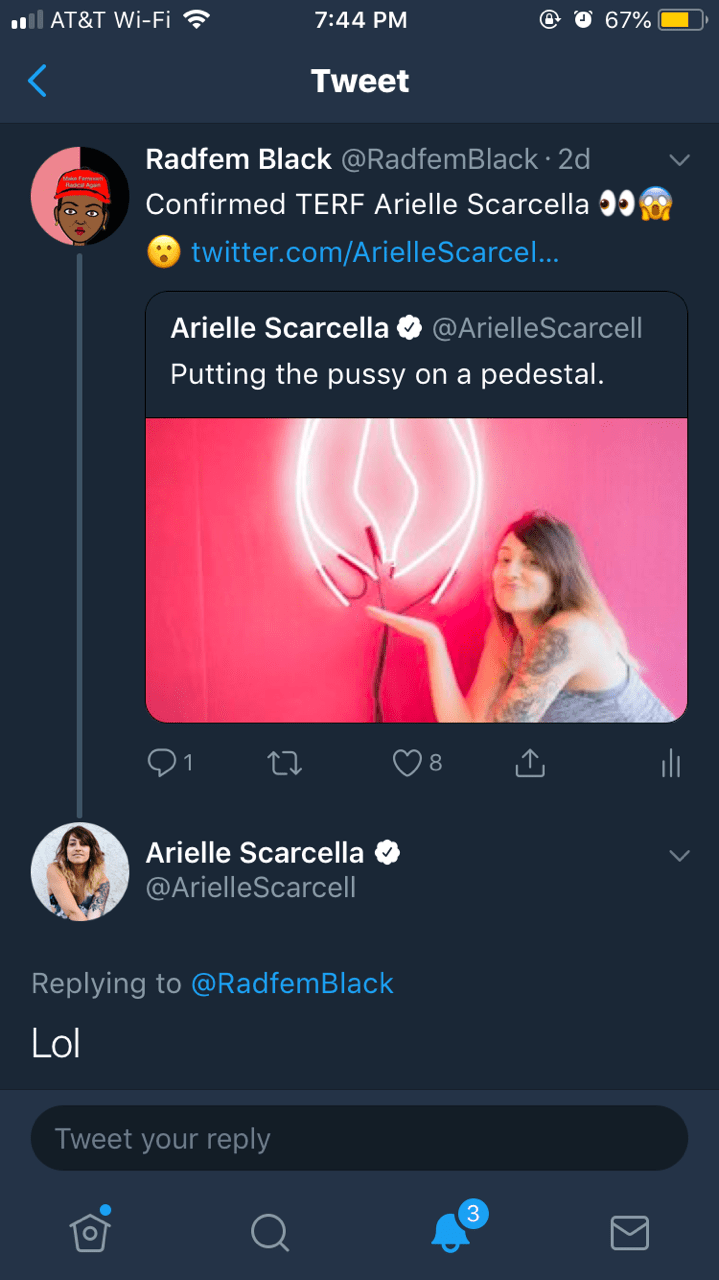719x1280 pixels.
Task: Share the tweet via share icon
Action: coord(530,764)
